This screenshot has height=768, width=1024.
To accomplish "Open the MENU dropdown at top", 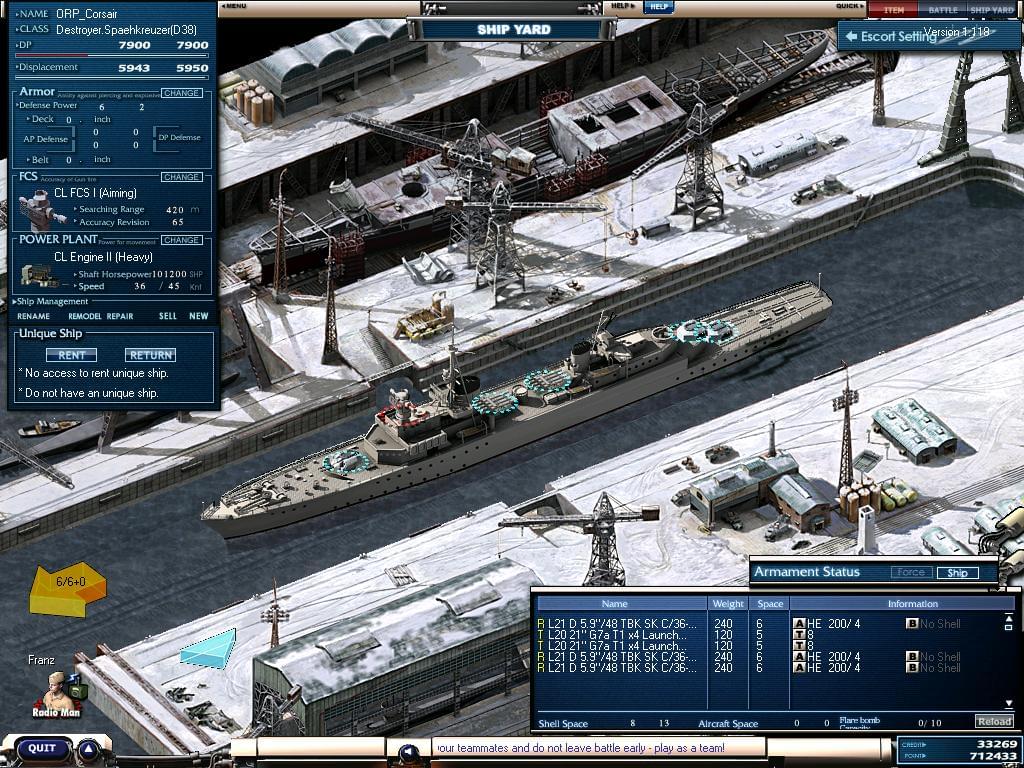I will coord(233,6).
